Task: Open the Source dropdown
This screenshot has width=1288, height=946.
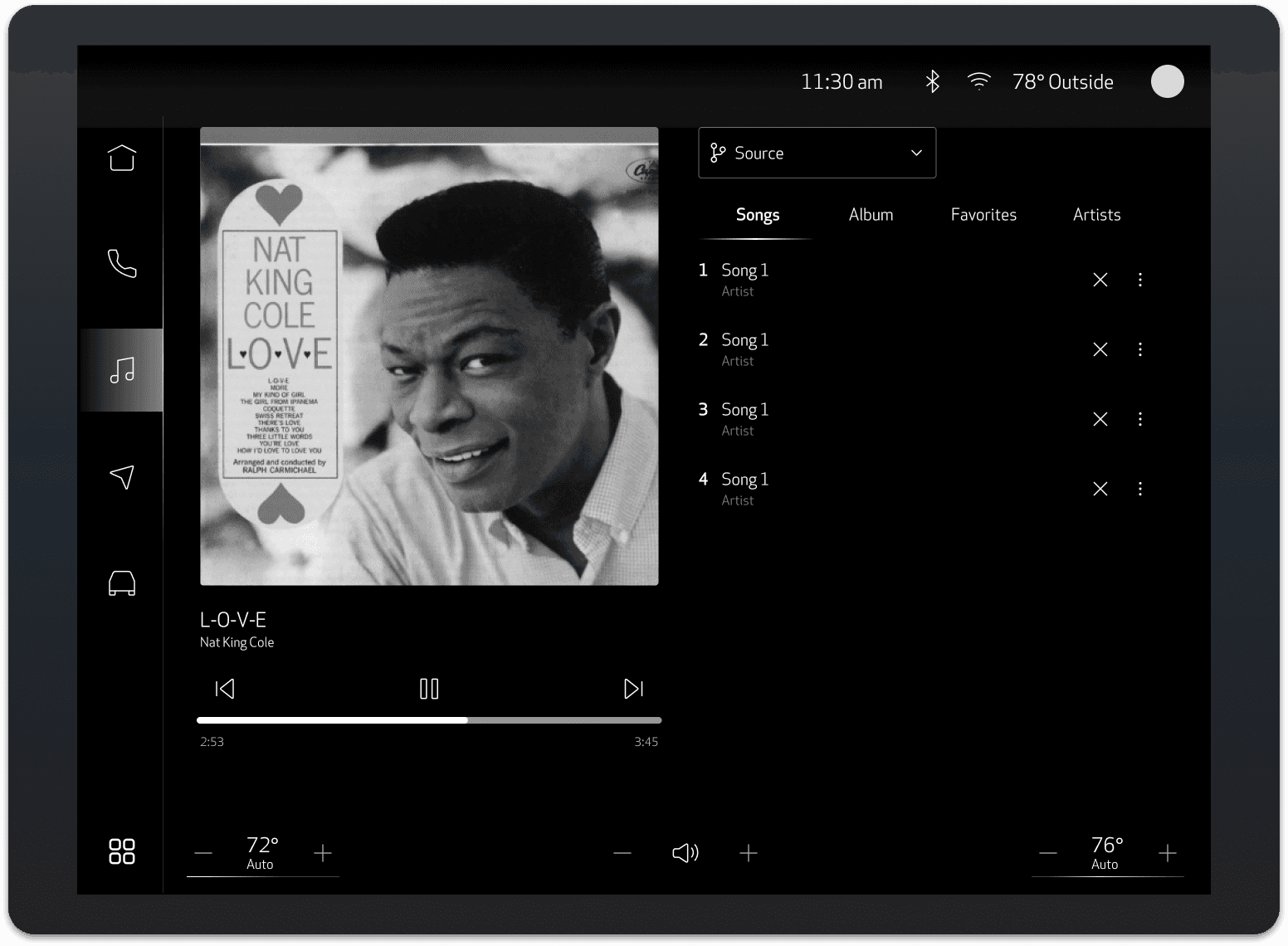Action: pos(817,153)
